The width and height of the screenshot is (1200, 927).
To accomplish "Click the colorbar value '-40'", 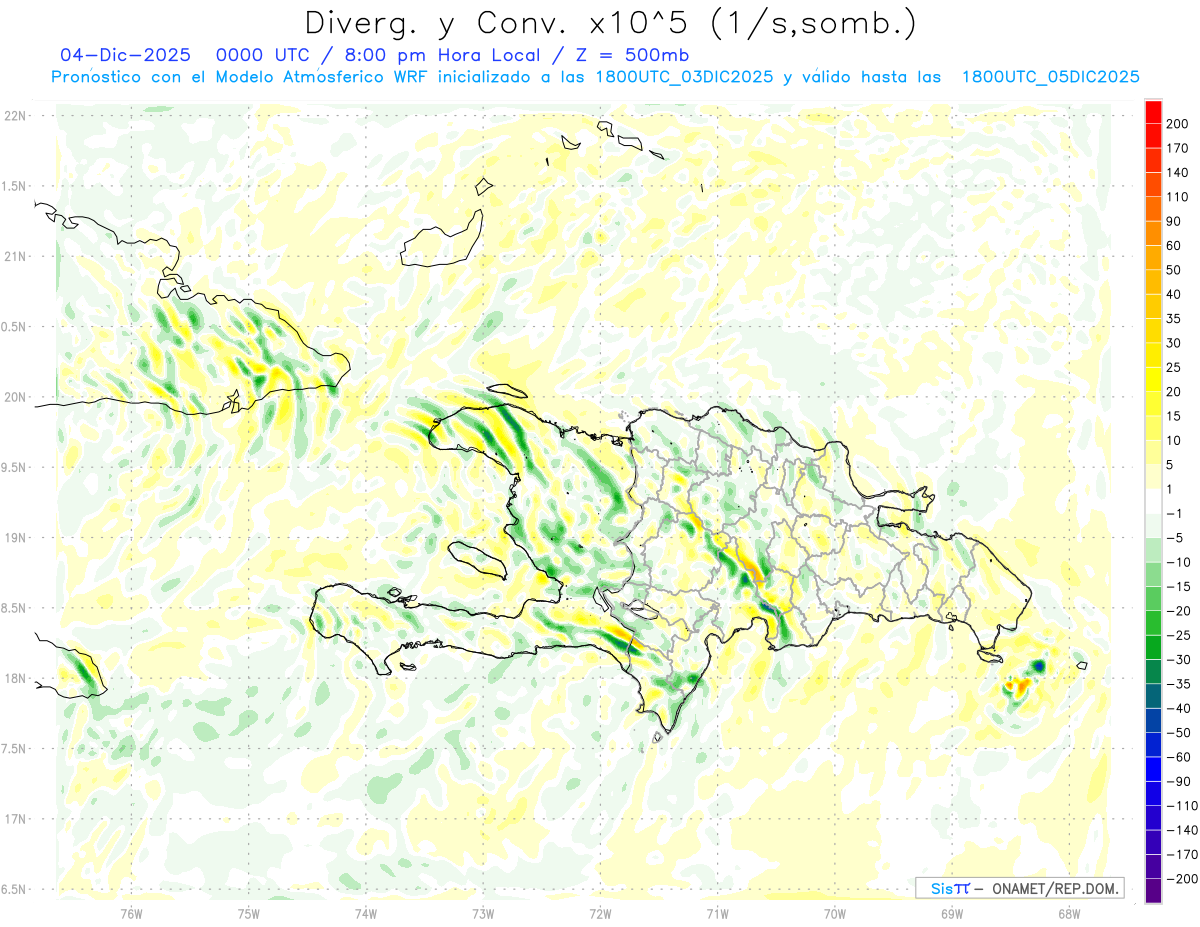I will 1178,708.
